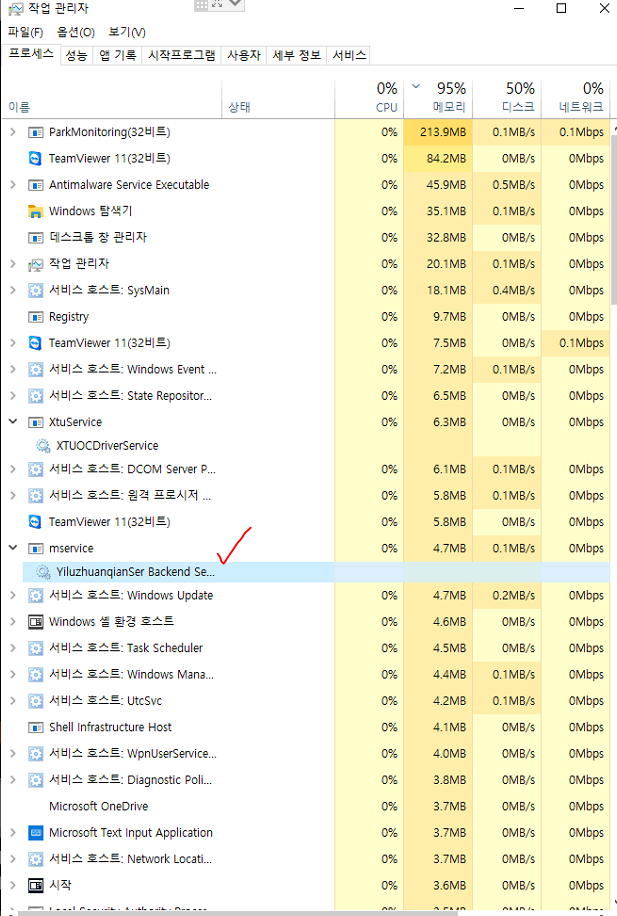
Task: Select the 213.9MB memory cell
Action: [438, 133]
